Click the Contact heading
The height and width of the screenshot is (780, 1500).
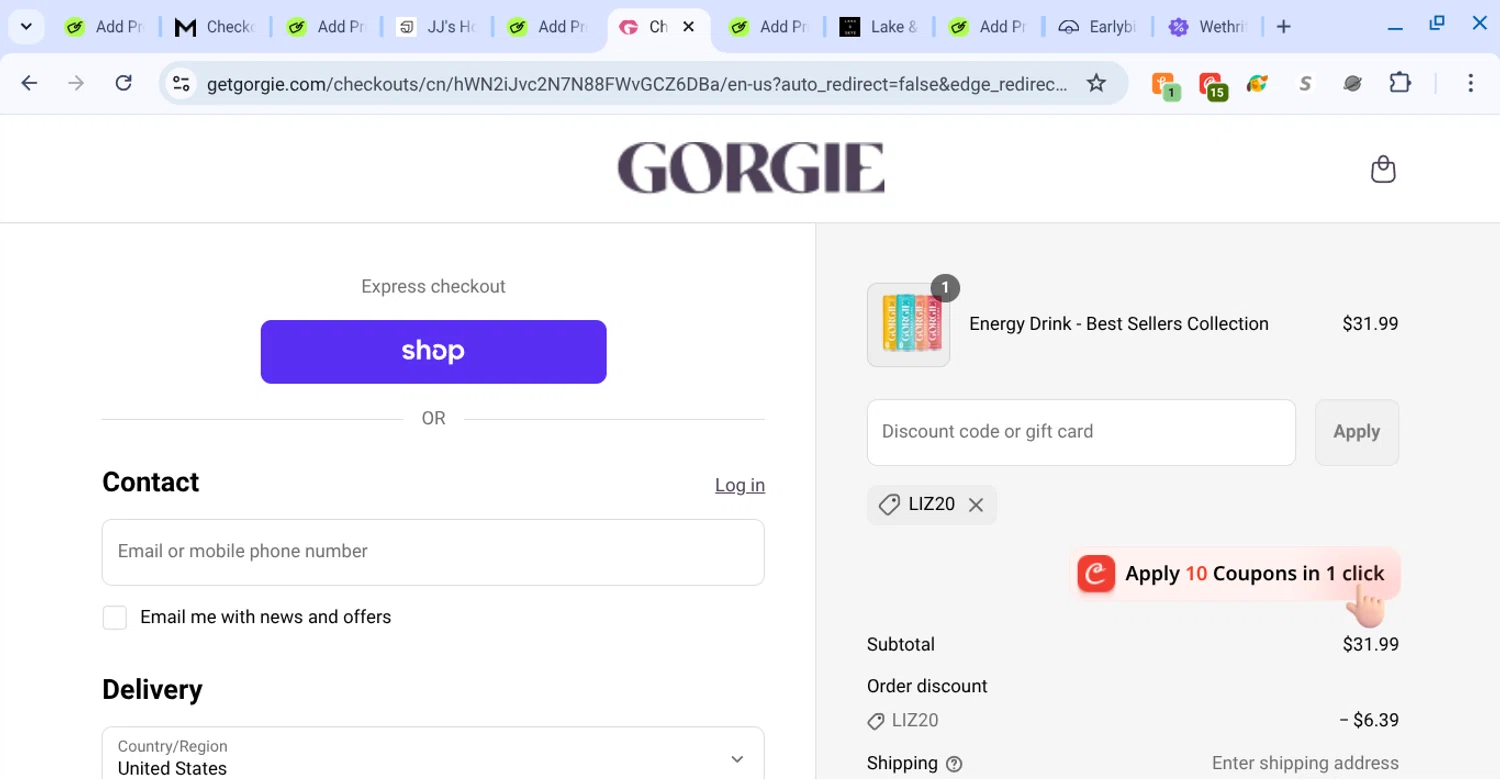tap(150, 482)
